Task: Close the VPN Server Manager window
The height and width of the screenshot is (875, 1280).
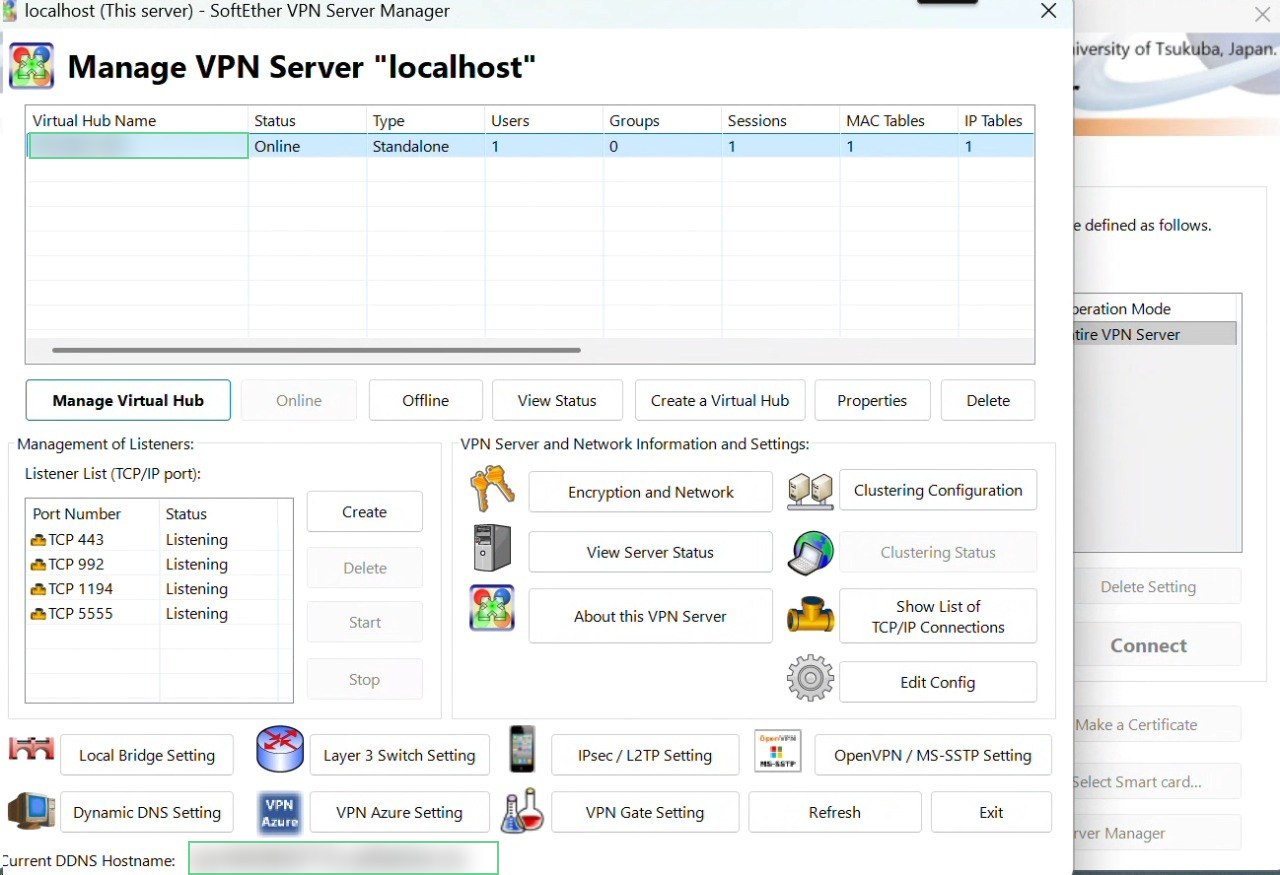Action: point(1048,11)
